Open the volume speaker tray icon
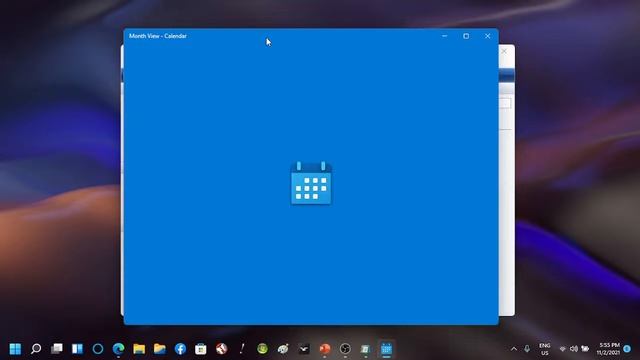The image size is (640, 360). point(573,349)
